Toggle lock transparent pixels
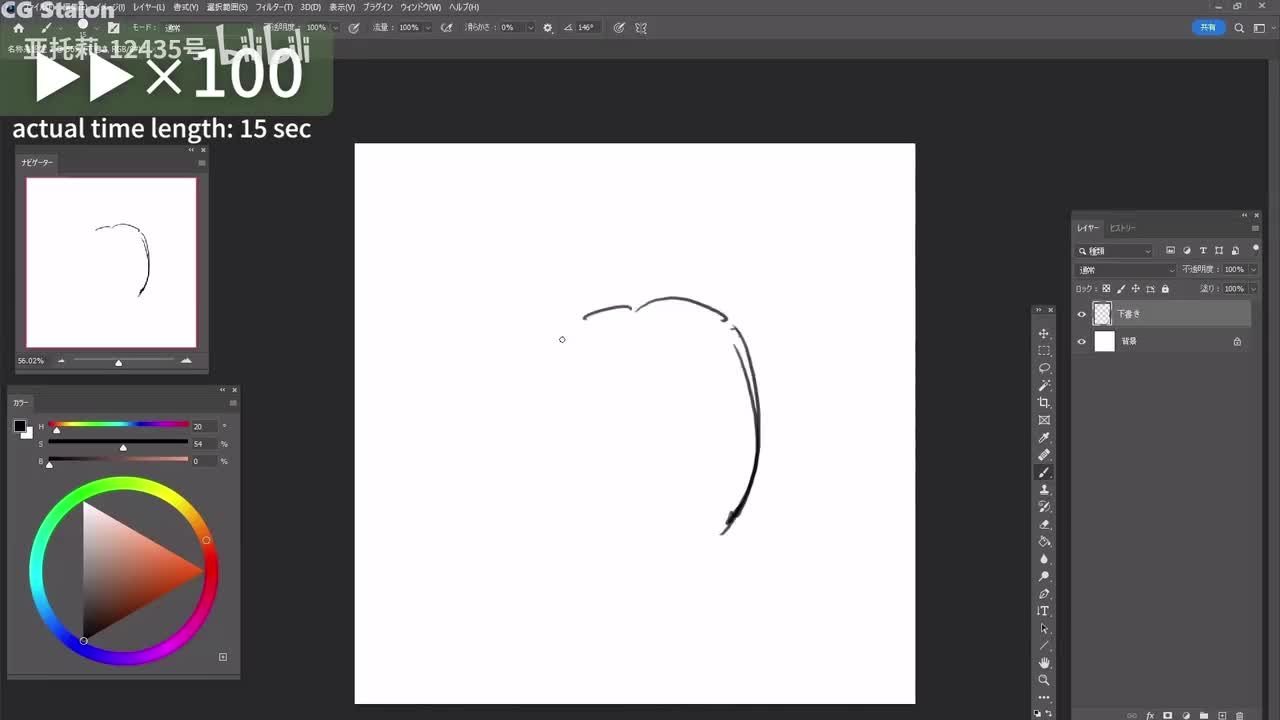 tap(1106, 289)
